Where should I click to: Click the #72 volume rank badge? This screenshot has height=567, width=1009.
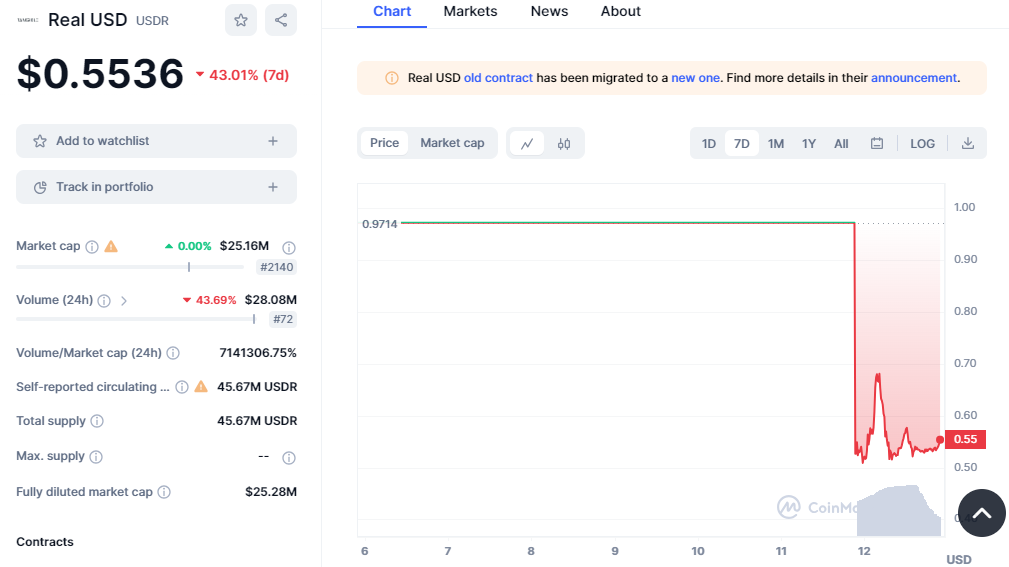(282, 319)
